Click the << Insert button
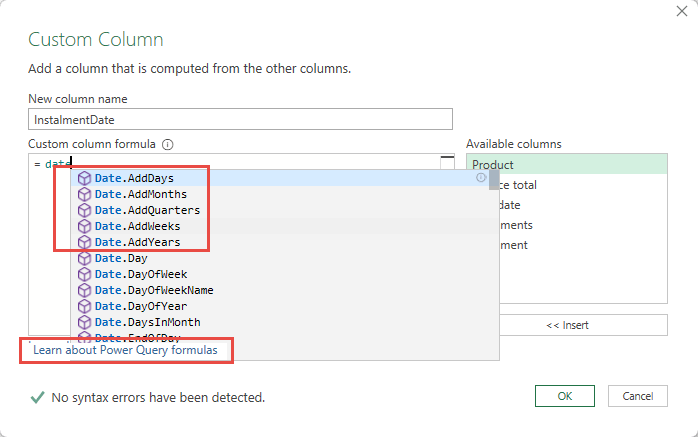The image size is (698, 437). 566,325
